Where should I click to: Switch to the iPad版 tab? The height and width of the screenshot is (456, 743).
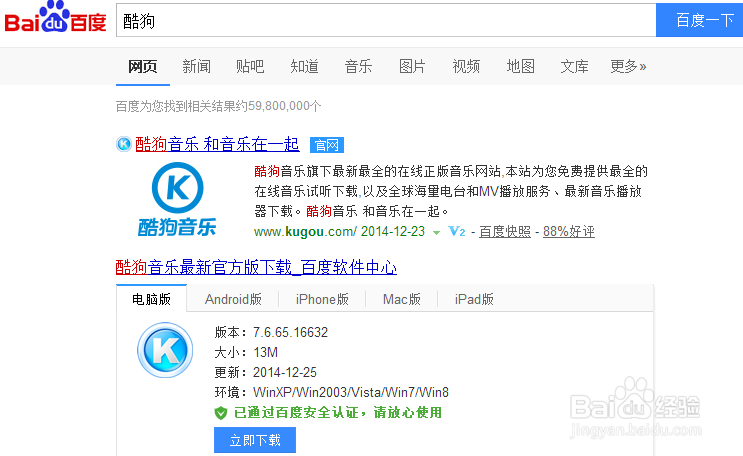point(474,299)
